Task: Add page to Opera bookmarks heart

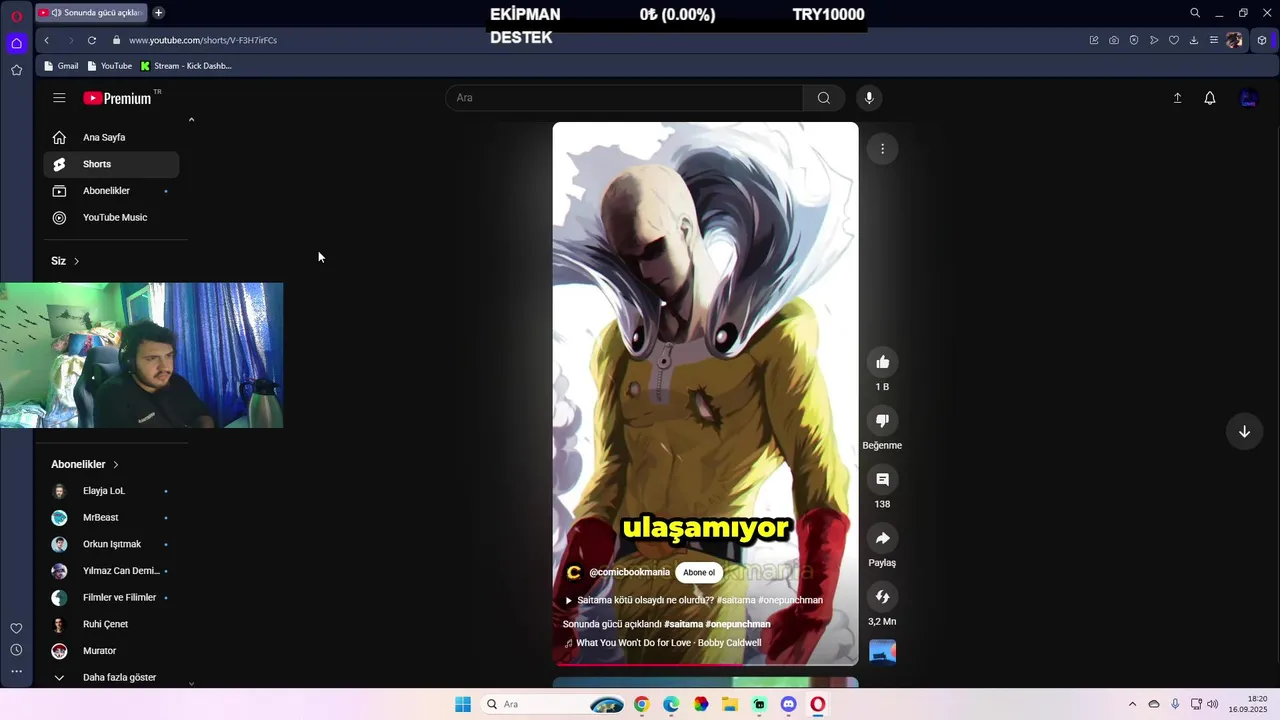Action: pyautogui.click(x=1174, y=40)
